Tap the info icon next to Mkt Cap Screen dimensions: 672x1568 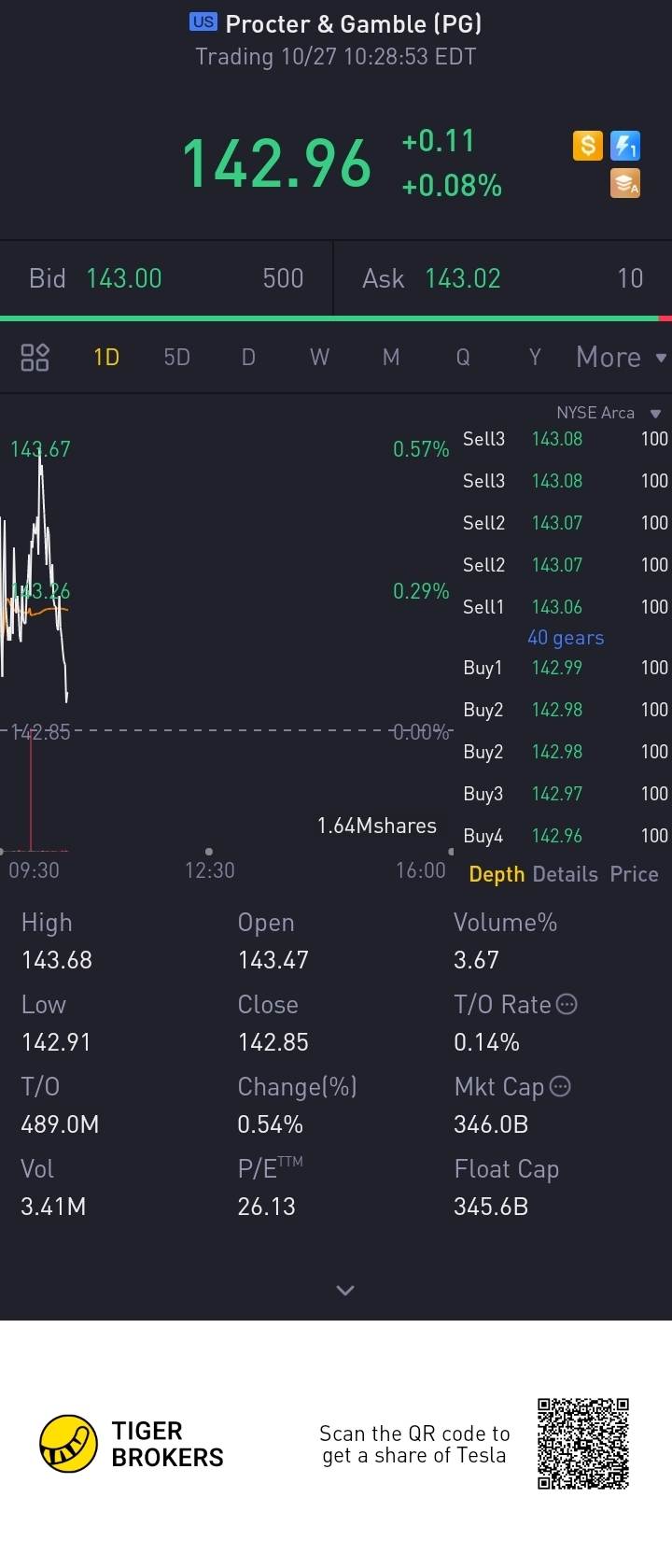point(560,1086)
